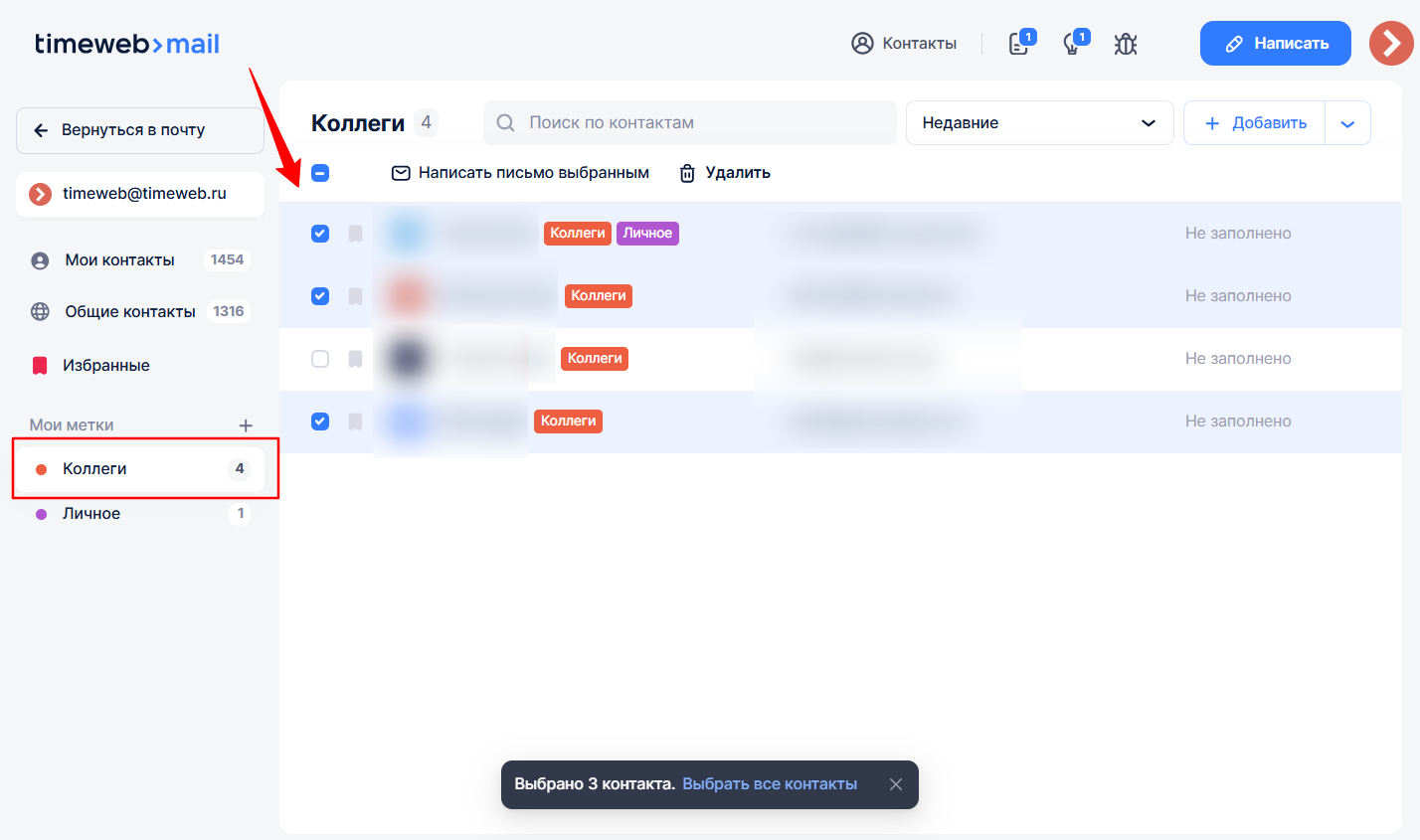The height and width of the screenshot is (840, 1420).
Task: Dismiss the selection notification with X
Action: (x=896, y=784)
